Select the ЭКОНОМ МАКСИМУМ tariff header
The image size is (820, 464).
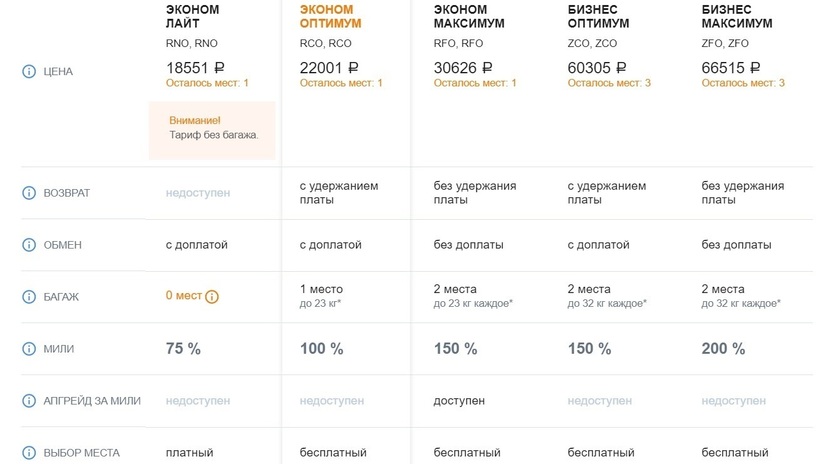click(x=469, y=16)
